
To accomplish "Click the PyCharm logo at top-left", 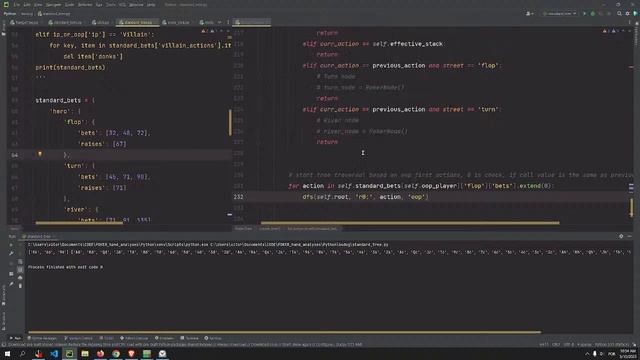I will click(x=6, y=4).
